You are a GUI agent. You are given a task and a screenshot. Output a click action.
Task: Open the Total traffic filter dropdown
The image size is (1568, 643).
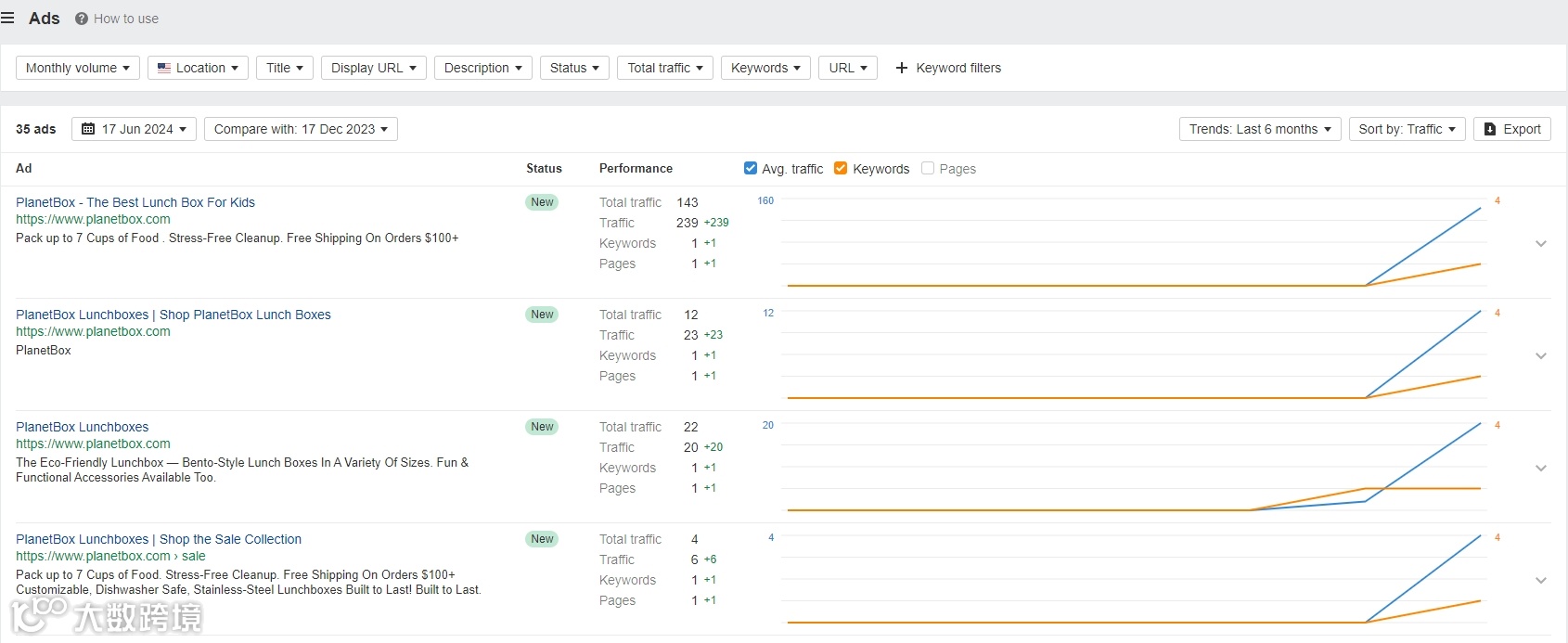tap(665, 68)
